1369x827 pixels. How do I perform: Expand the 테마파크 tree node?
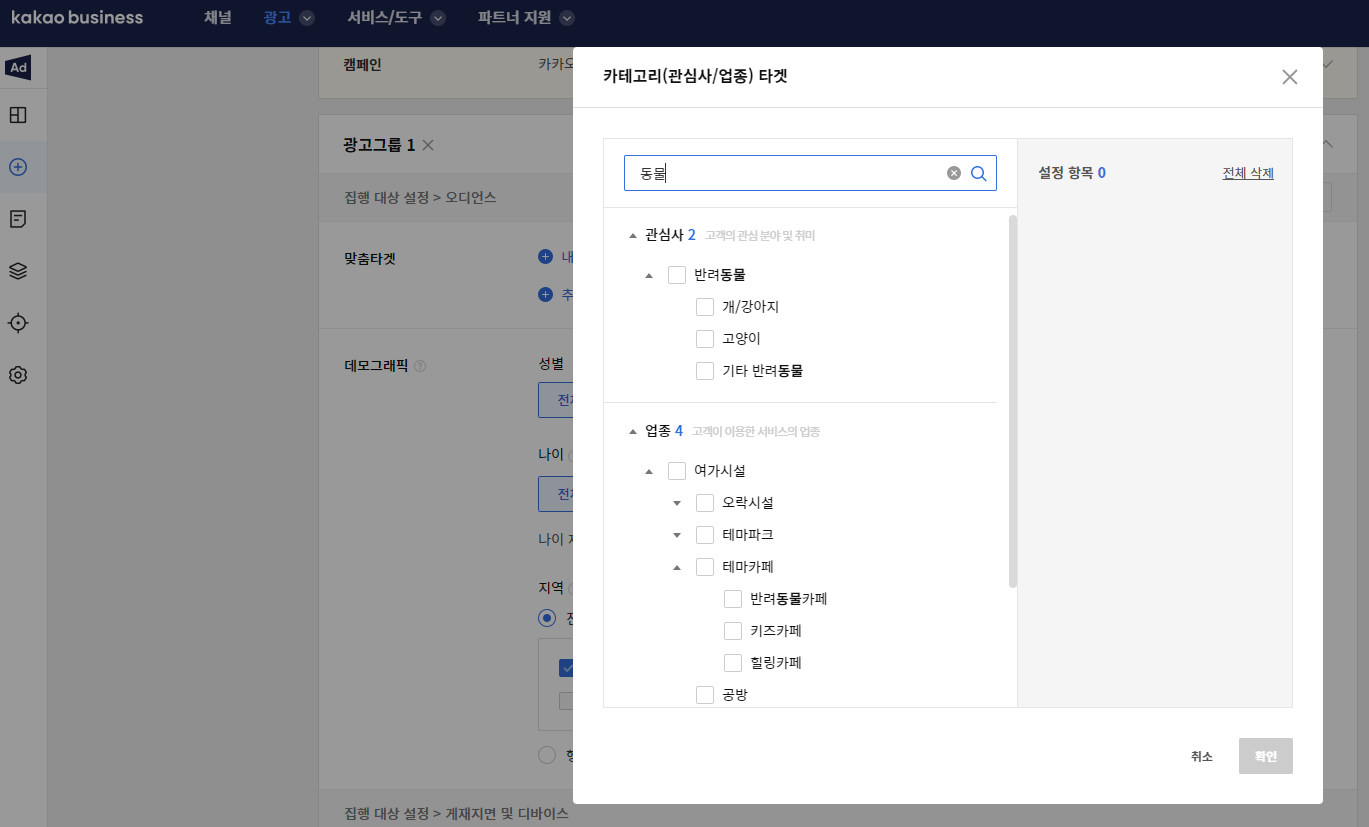(677, 535)
